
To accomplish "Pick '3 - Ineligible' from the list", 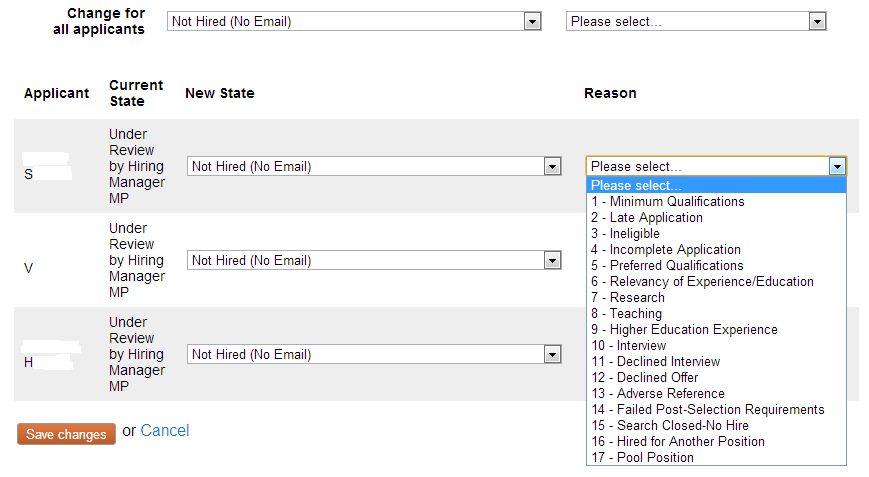I will pos(625,234).
